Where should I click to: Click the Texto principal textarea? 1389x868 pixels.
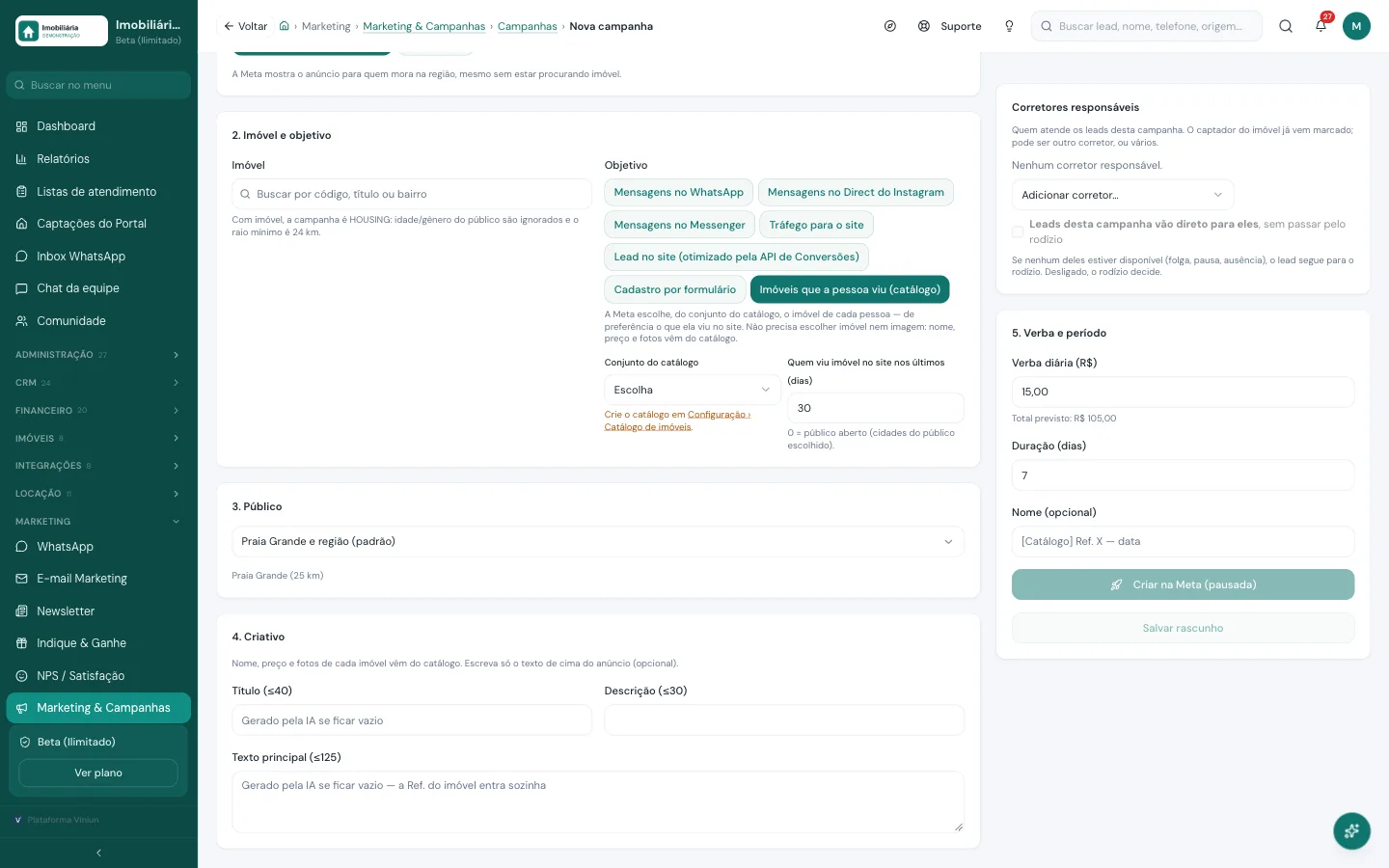coord(598,801)
